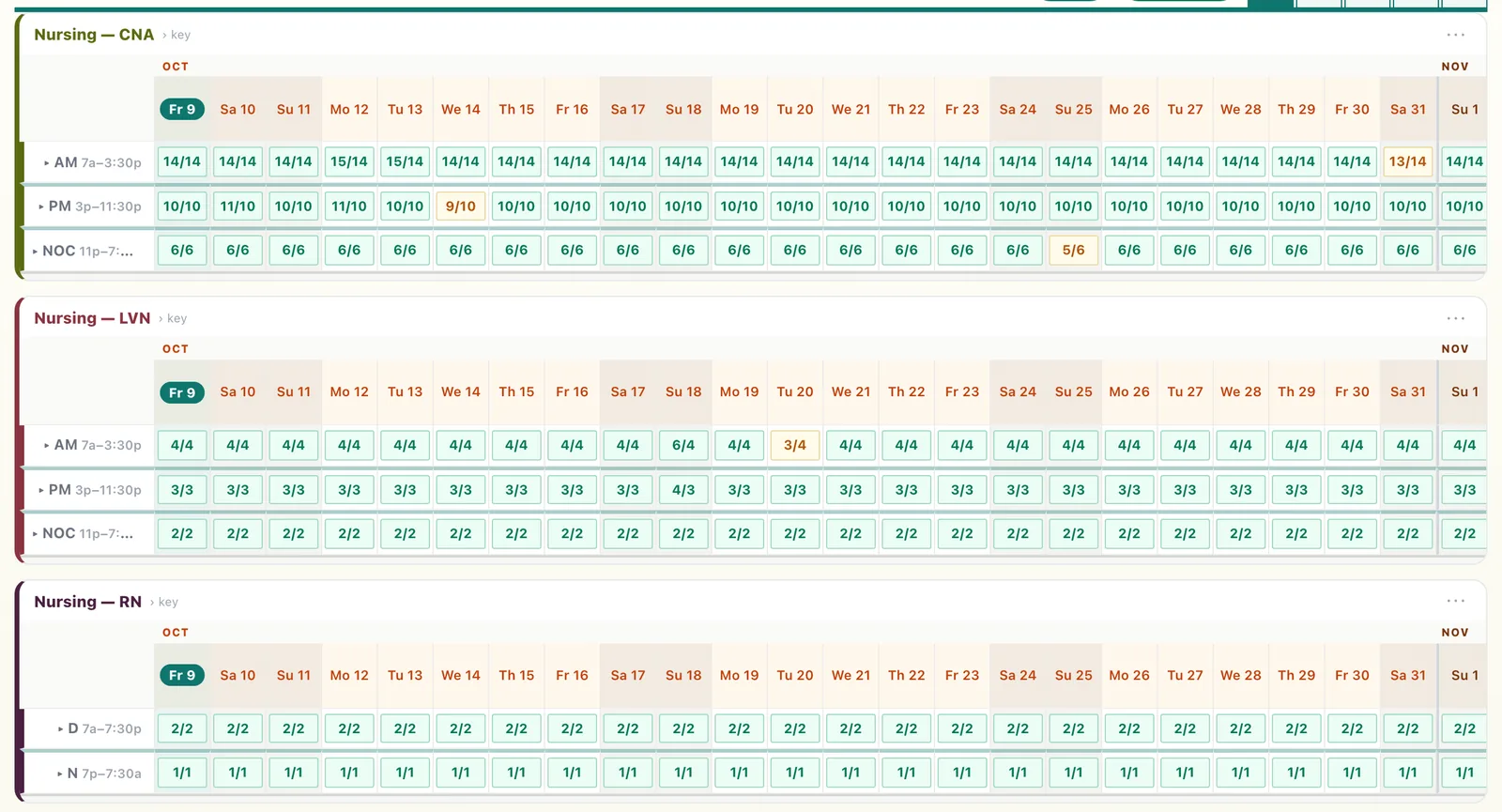Open the understaffed 9/10 CNA PM cell
1502x812 pixels.
coord(461,207)
